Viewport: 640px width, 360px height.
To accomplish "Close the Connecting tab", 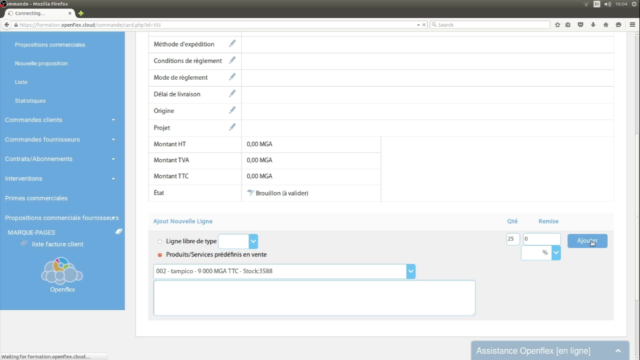I will tap(70, 13).
